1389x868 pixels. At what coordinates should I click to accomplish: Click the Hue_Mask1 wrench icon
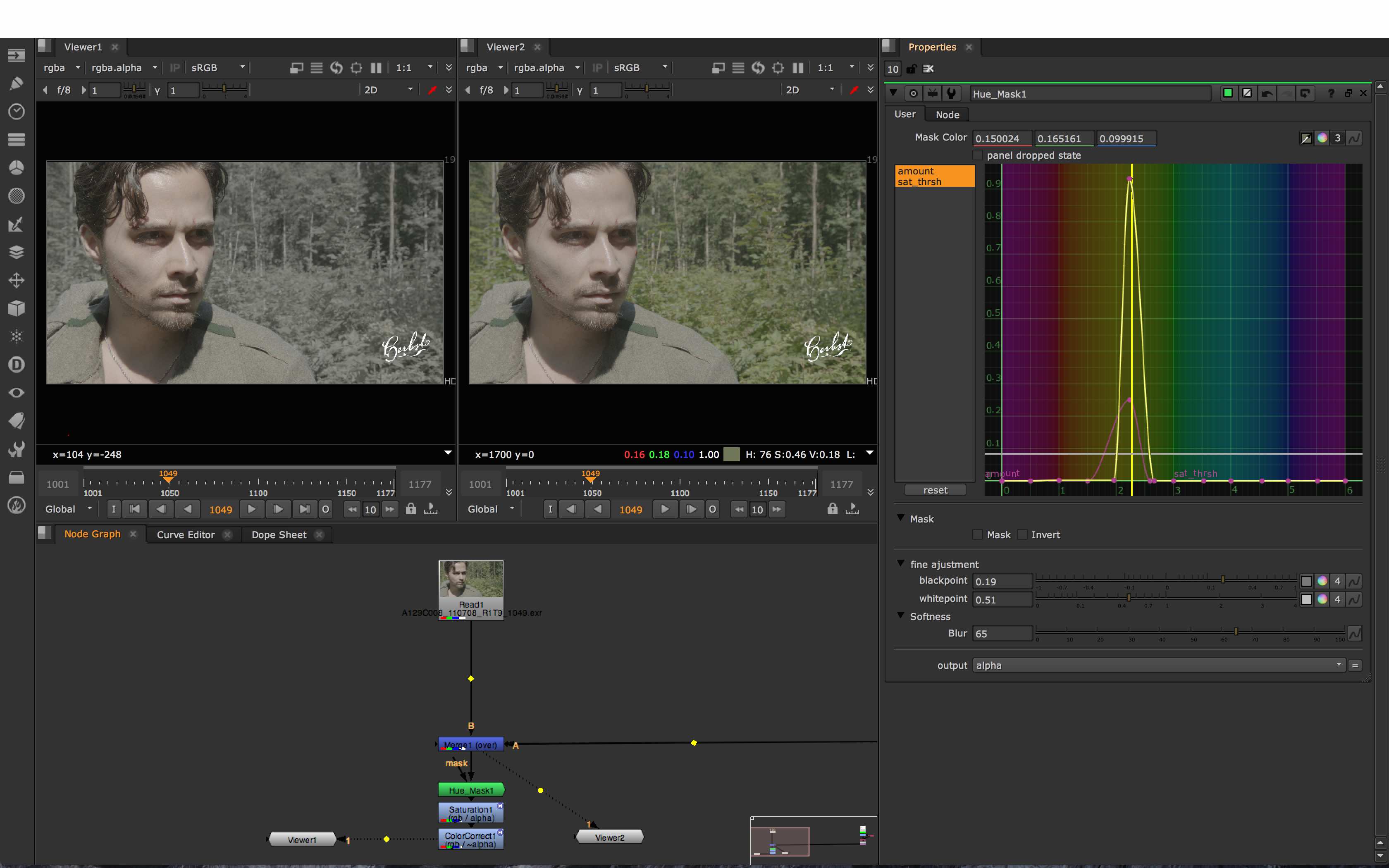click(950, 93)
